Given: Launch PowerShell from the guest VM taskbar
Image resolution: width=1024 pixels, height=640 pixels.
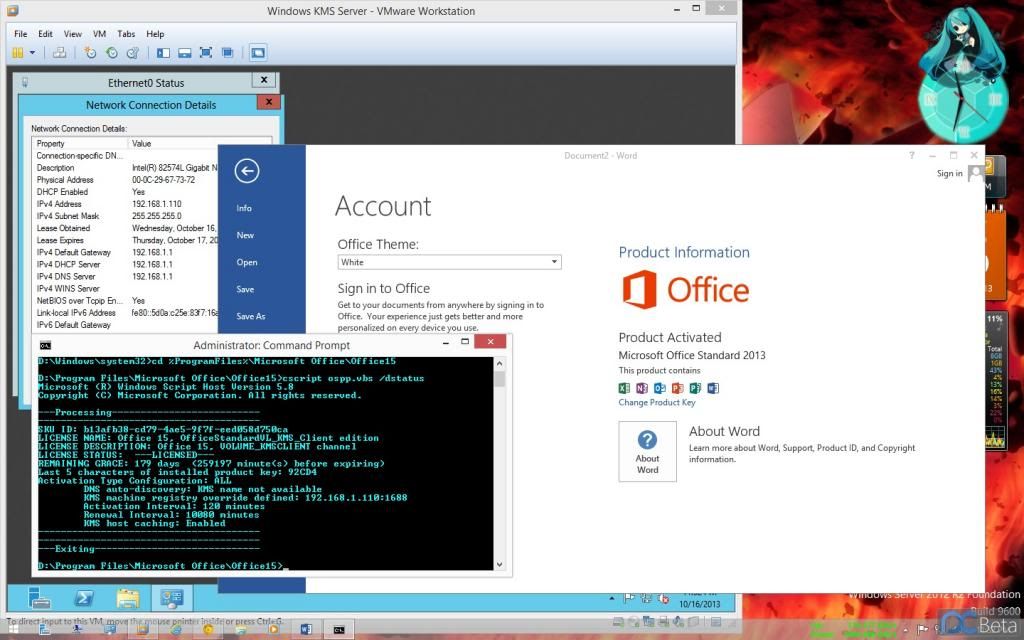Looking at the screenshot, I should [84, 598].
